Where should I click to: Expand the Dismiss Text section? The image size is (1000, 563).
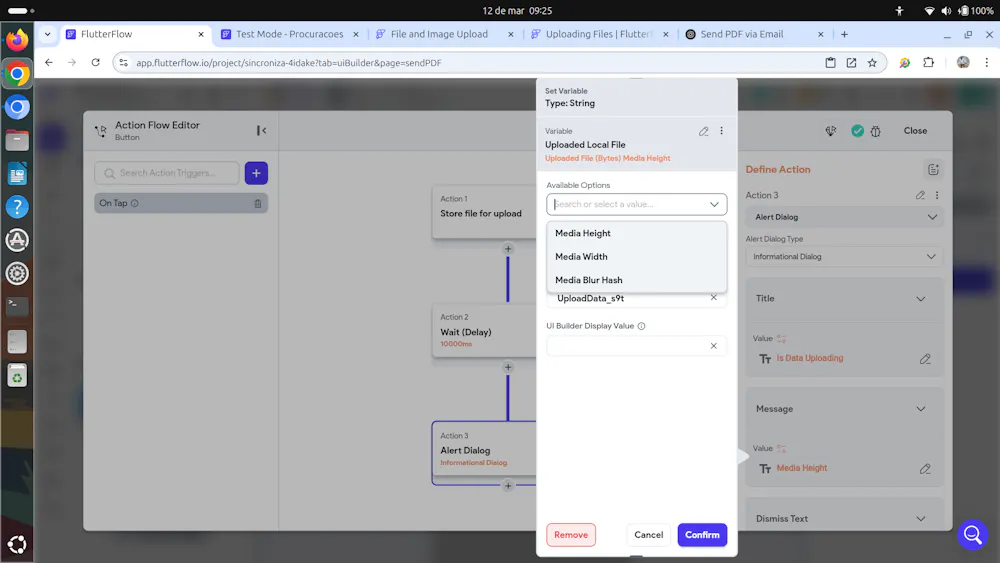click(x=920, y=518)
